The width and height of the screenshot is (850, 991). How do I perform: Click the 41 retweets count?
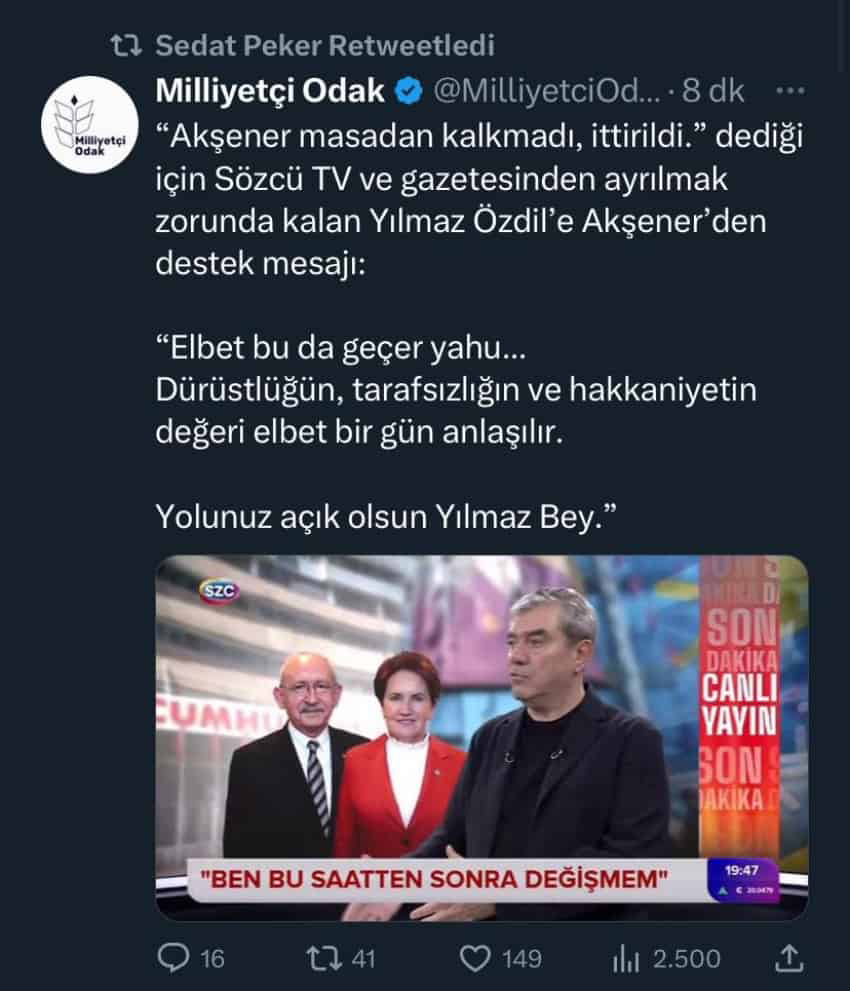click(x=363, y=959)
